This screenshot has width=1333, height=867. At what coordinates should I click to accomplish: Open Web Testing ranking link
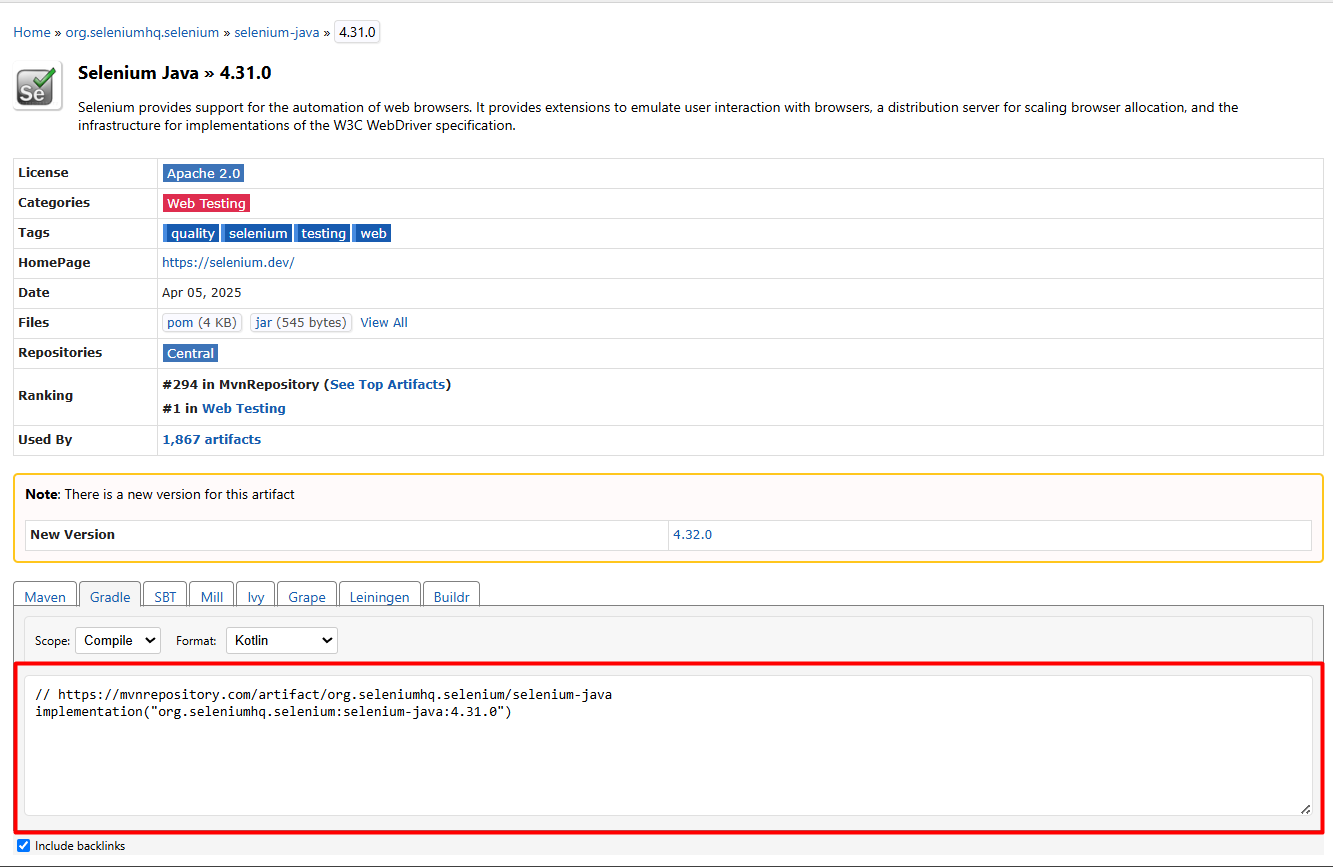[x=244, y=408]
